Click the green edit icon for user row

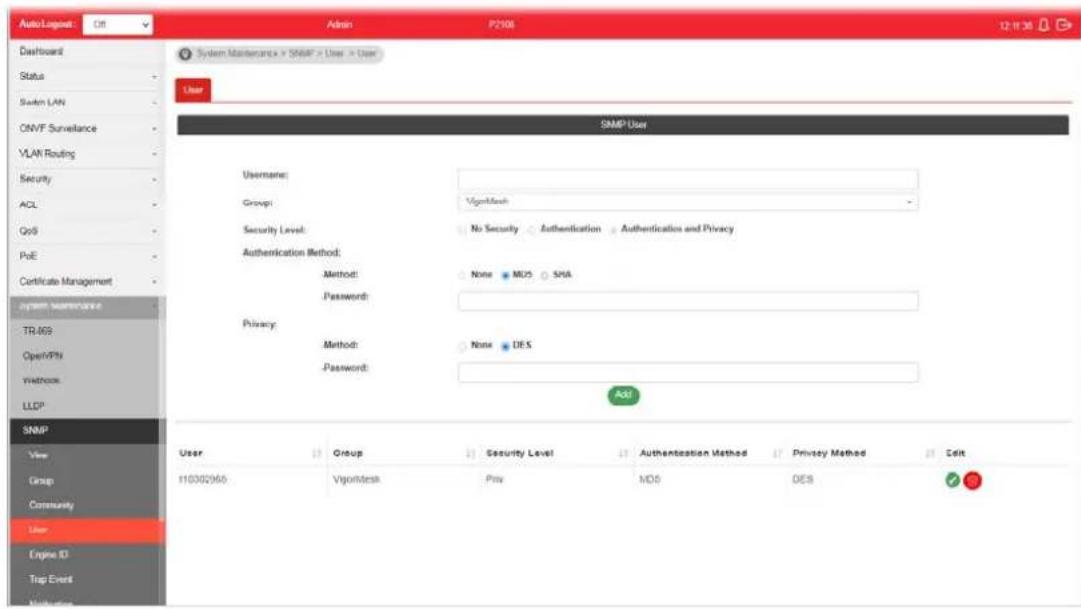click(x=952, y=480)
